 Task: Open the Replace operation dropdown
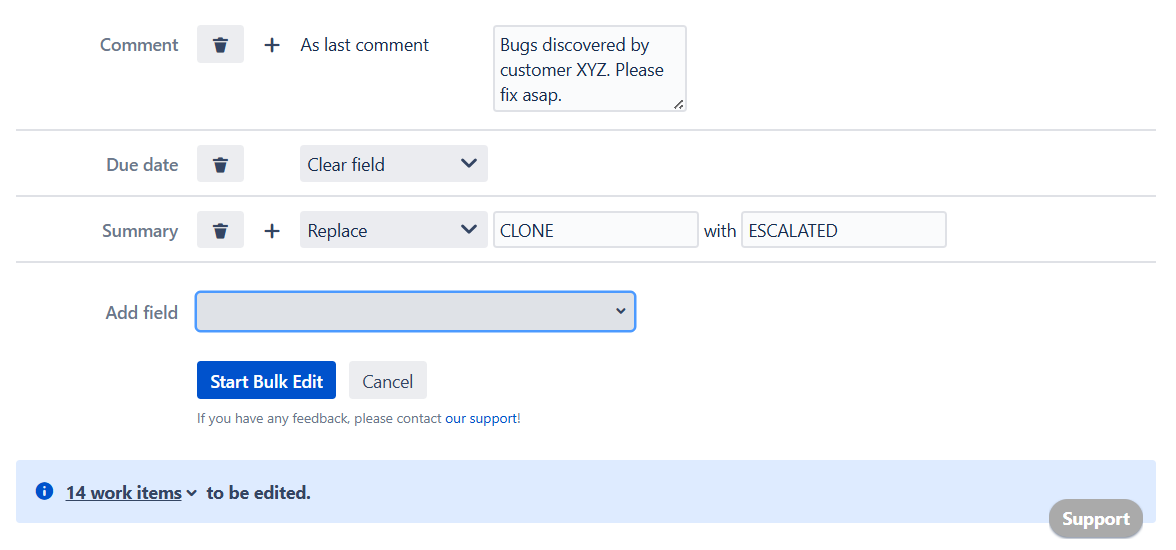393,230
